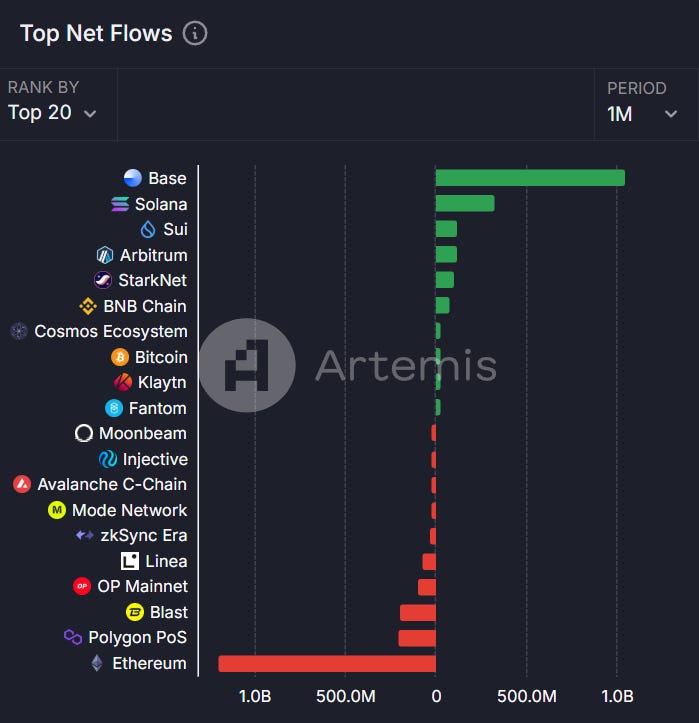Click the 'Cosmos Ecosystem' label
The height and width of the screenshot is (723, 699).
point(111,332)
